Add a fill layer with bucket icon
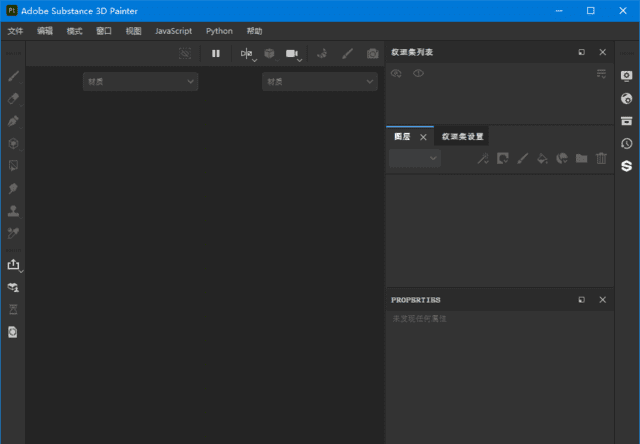The width and height of the screenshot is (640, 444). click(542, 158)
